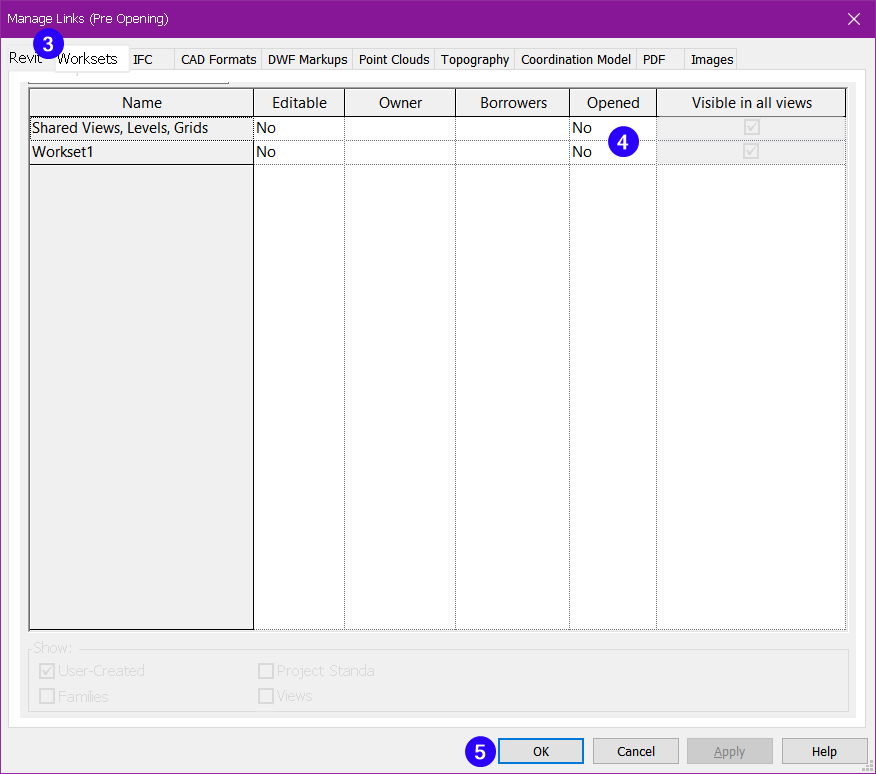Image resolution: width=876 pixels, height=774 pixels.
Task: Select the Workset1 name cell
Action: tap(141, 151)
